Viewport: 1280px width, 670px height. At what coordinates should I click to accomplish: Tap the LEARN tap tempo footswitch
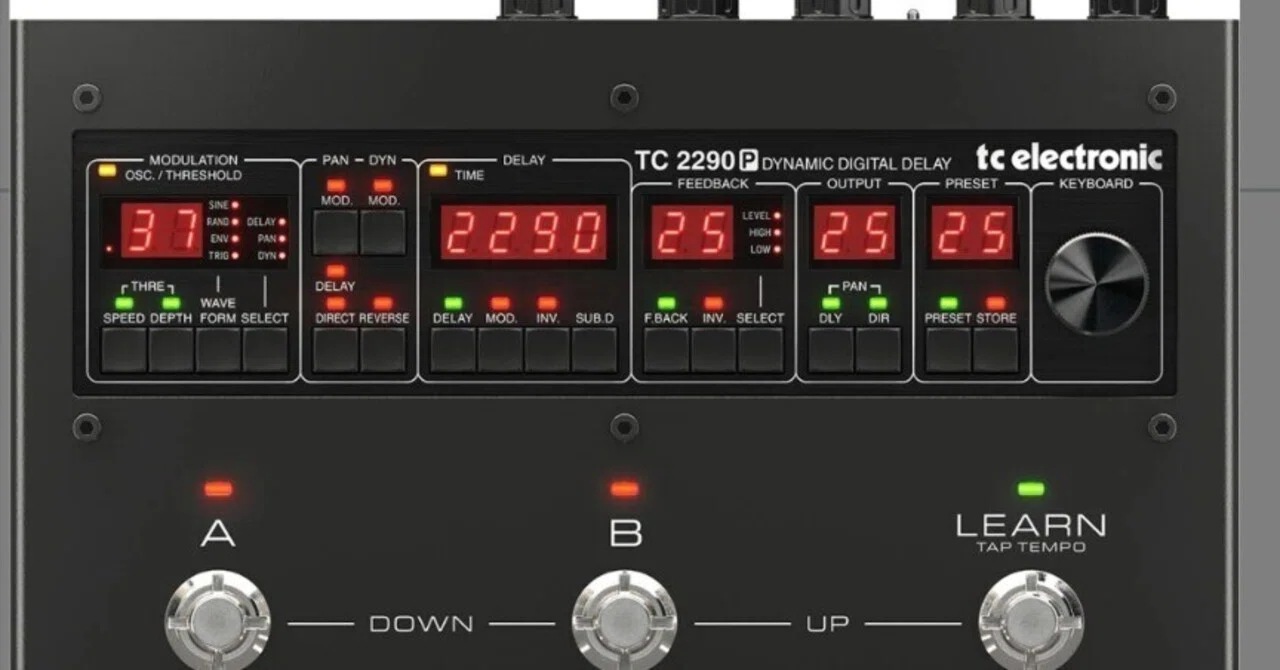click(1031, 622)
